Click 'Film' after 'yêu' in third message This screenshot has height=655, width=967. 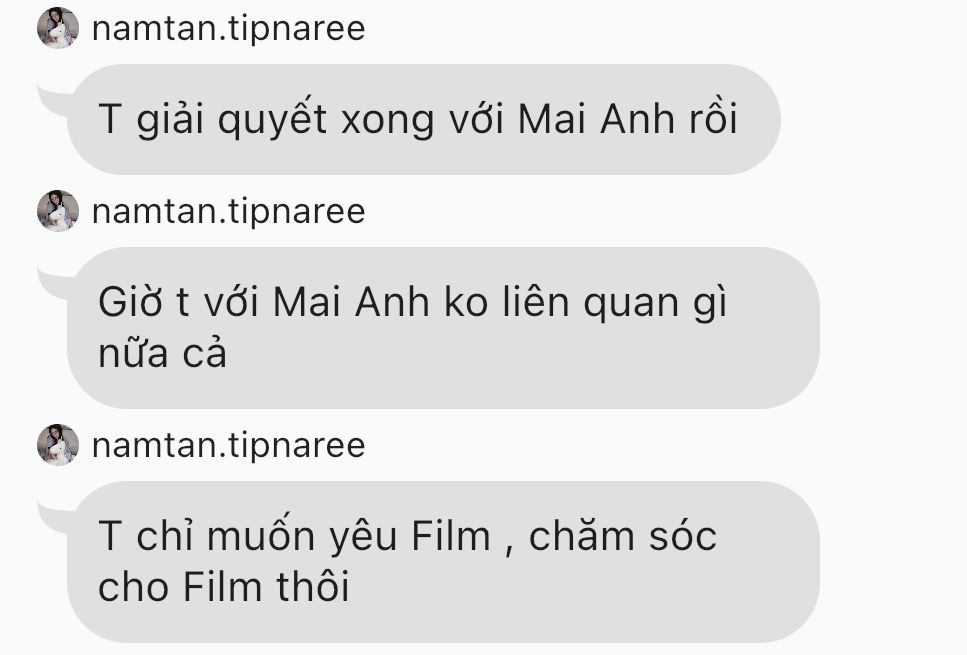coord(451,535)
